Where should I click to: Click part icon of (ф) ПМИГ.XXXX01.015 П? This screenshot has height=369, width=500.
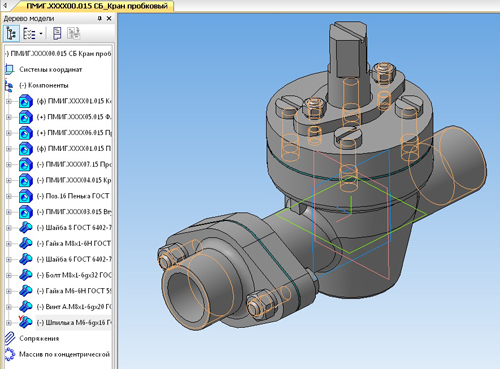26,149
